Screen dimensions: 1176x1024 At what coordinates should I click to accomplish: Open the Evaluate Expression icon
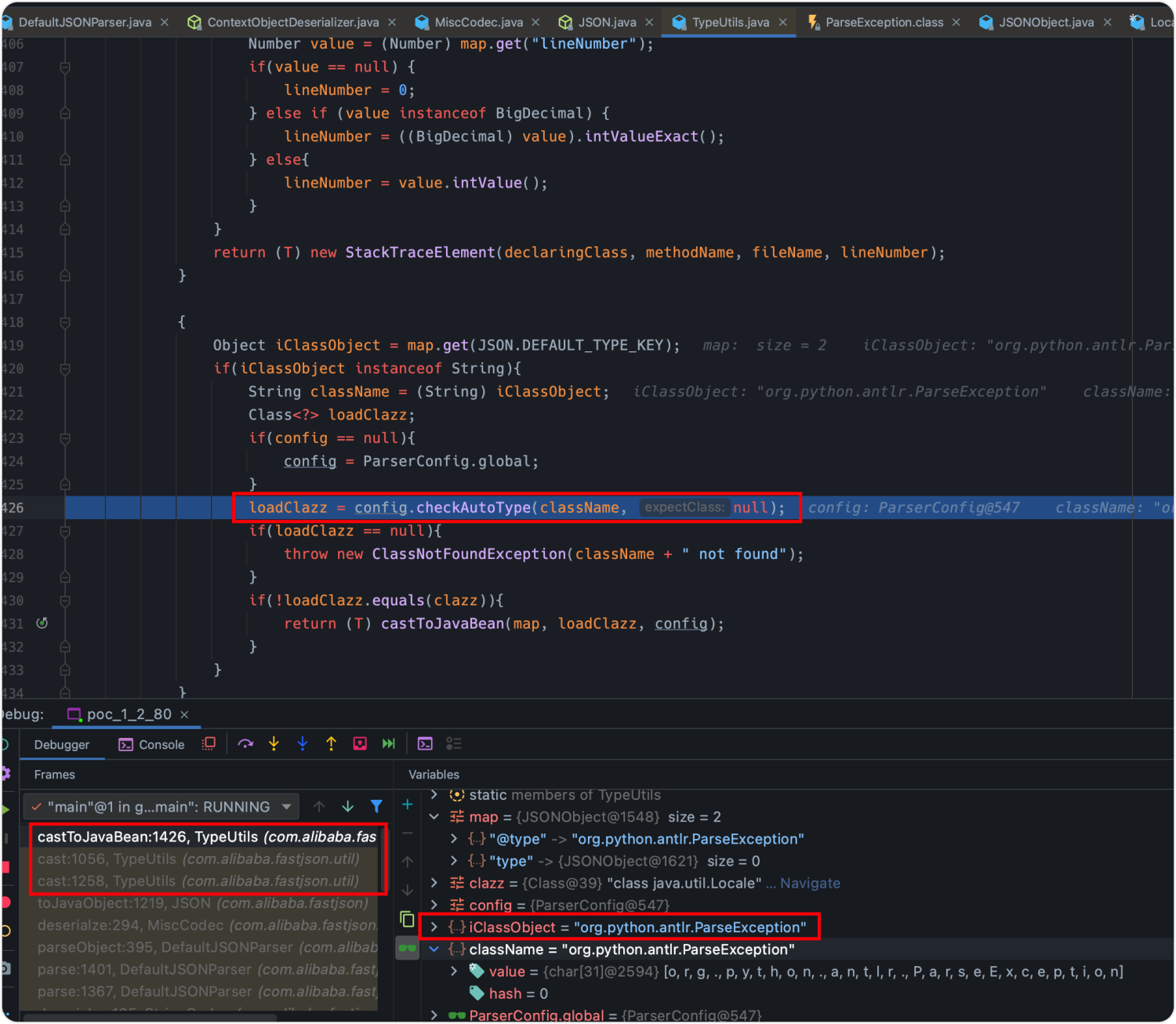425,743
